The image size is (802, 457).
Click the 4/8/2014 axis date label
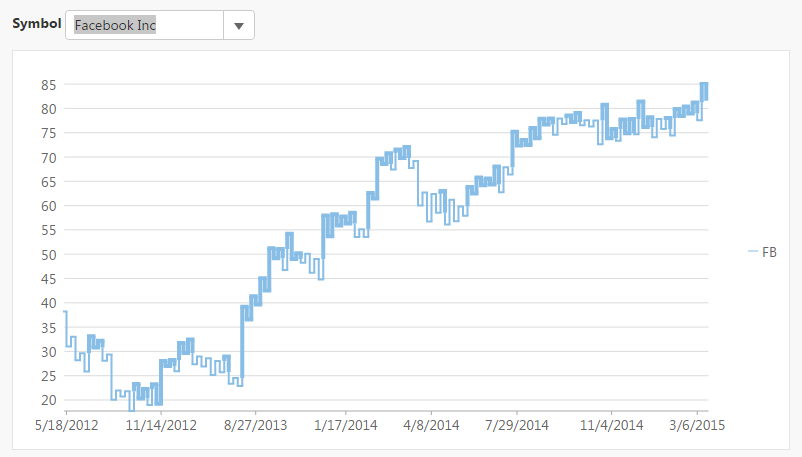[x=431, y=425]
